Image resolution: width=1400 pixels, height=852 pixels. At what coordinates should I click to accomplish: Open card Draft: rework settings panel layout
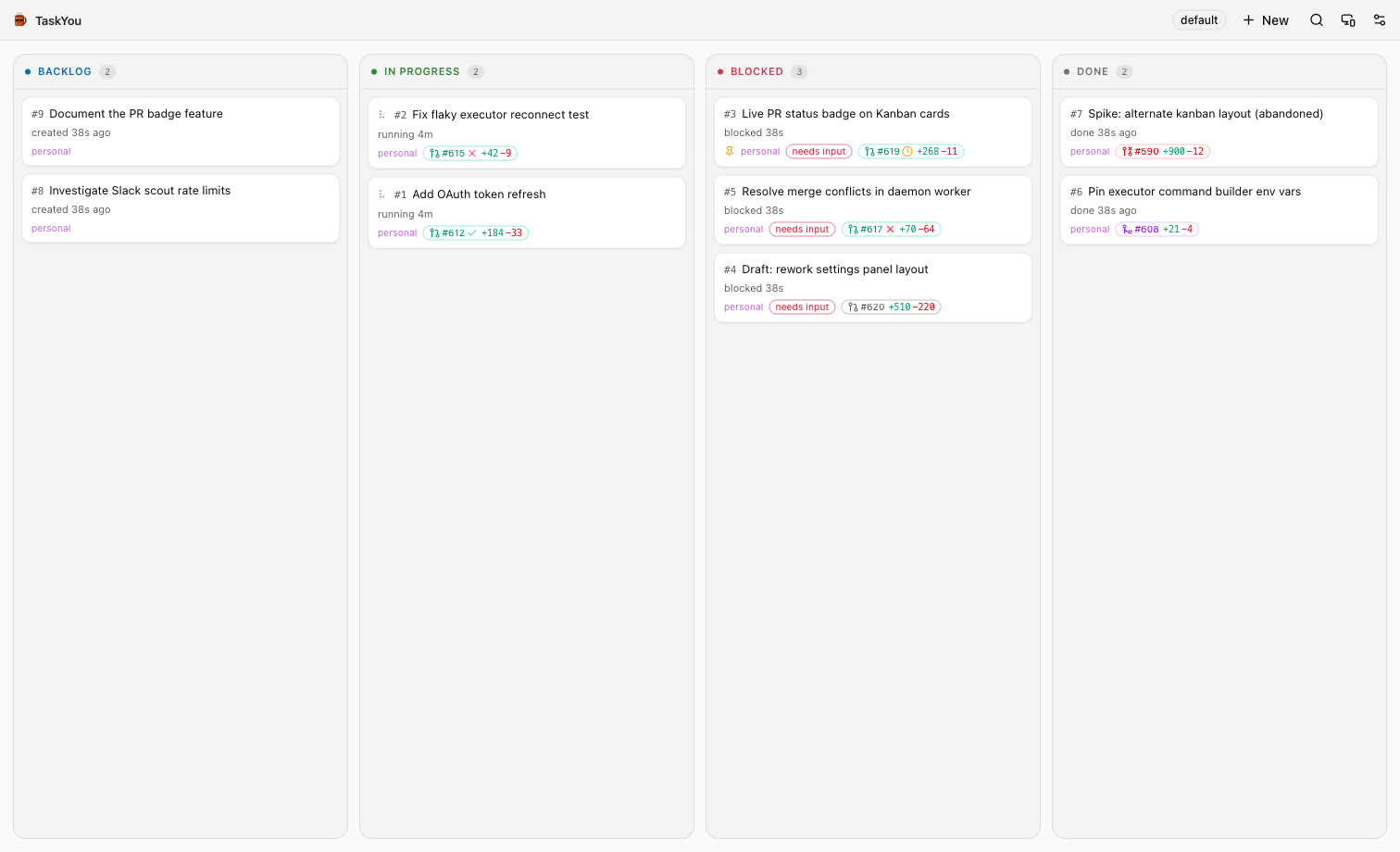[873, 288]
